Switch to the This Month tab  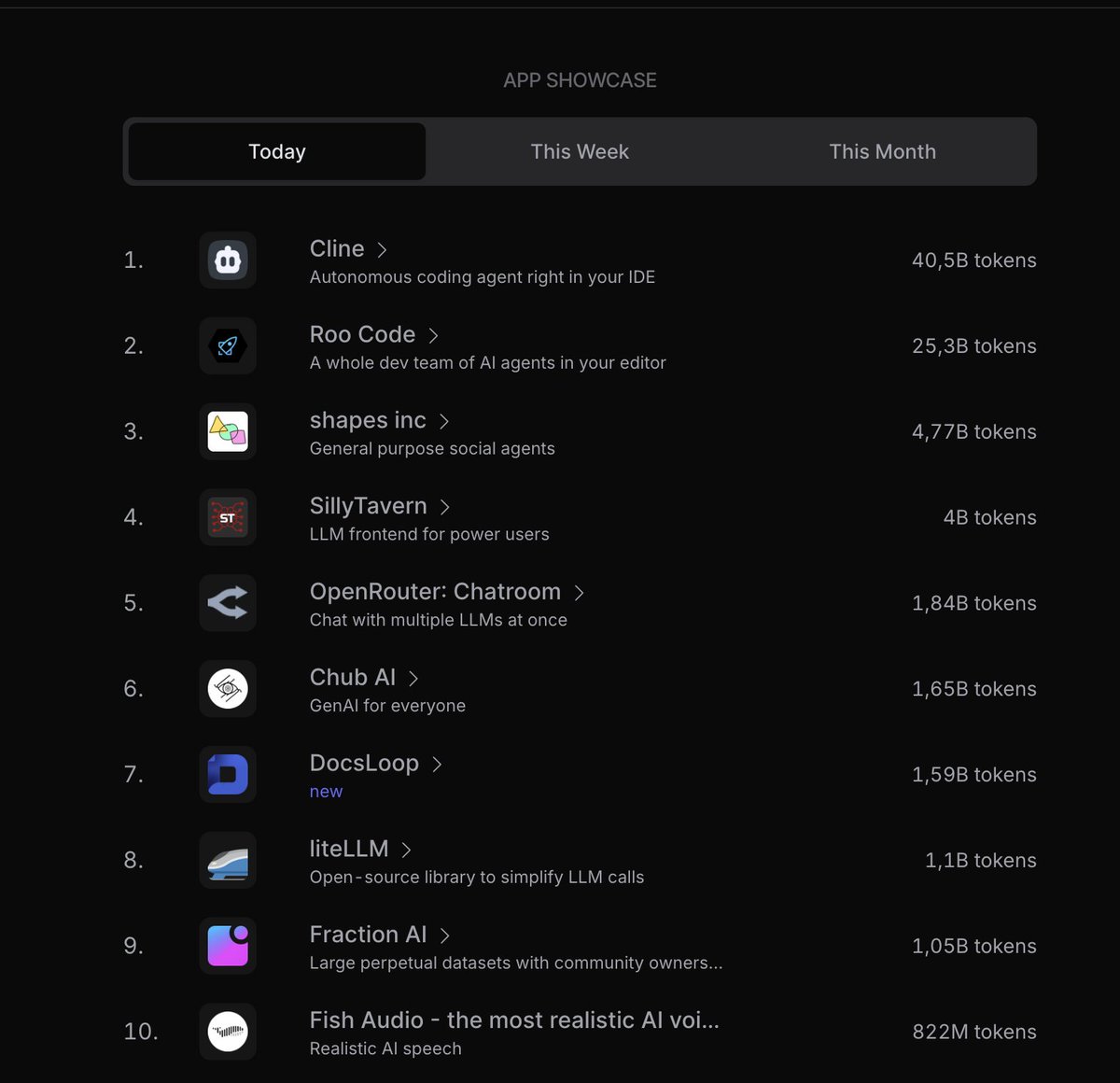tap(882, 151)
